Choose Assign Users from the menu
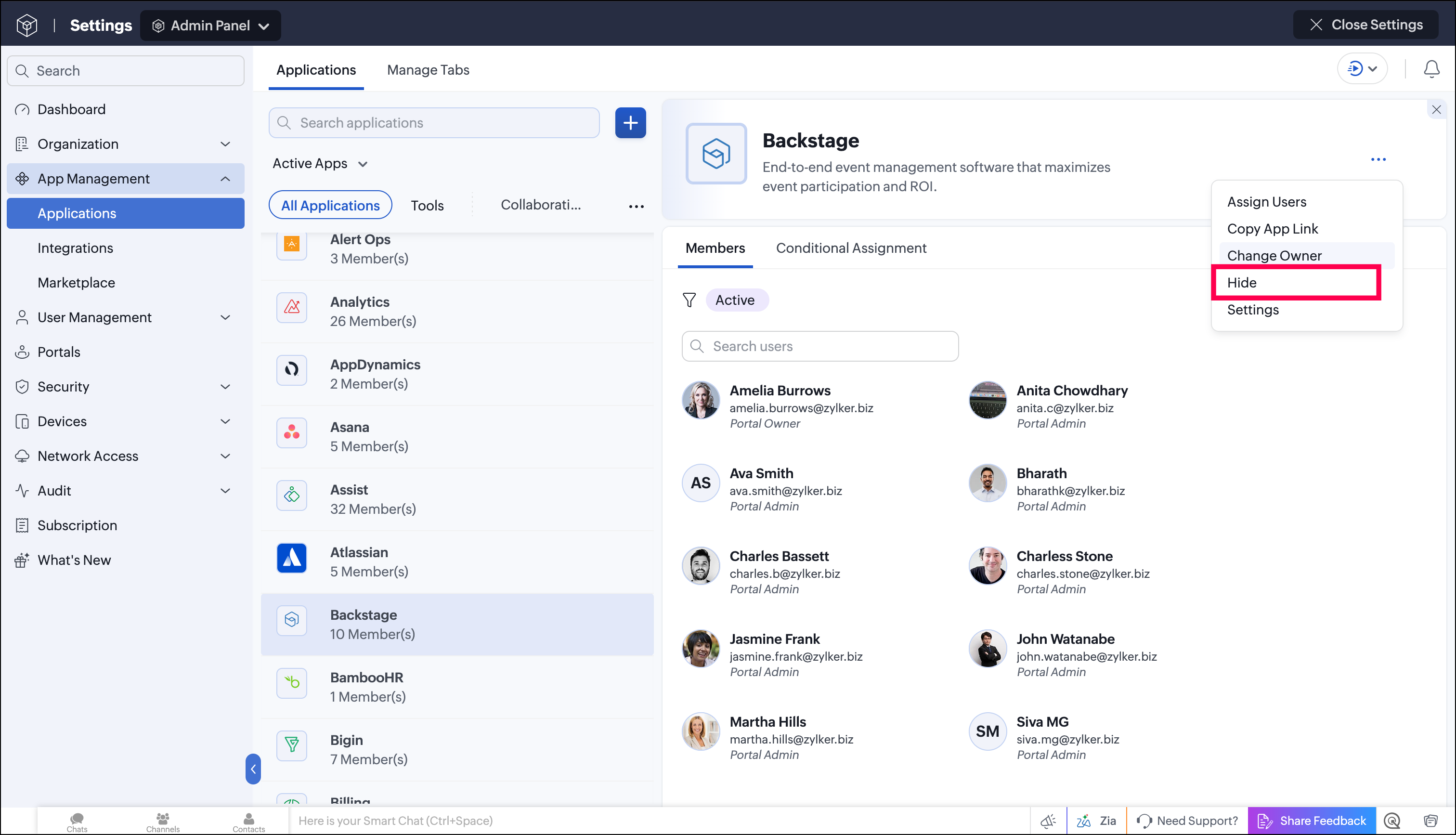This screenshot has height=835, width=1456. (x=1266, y=202)
